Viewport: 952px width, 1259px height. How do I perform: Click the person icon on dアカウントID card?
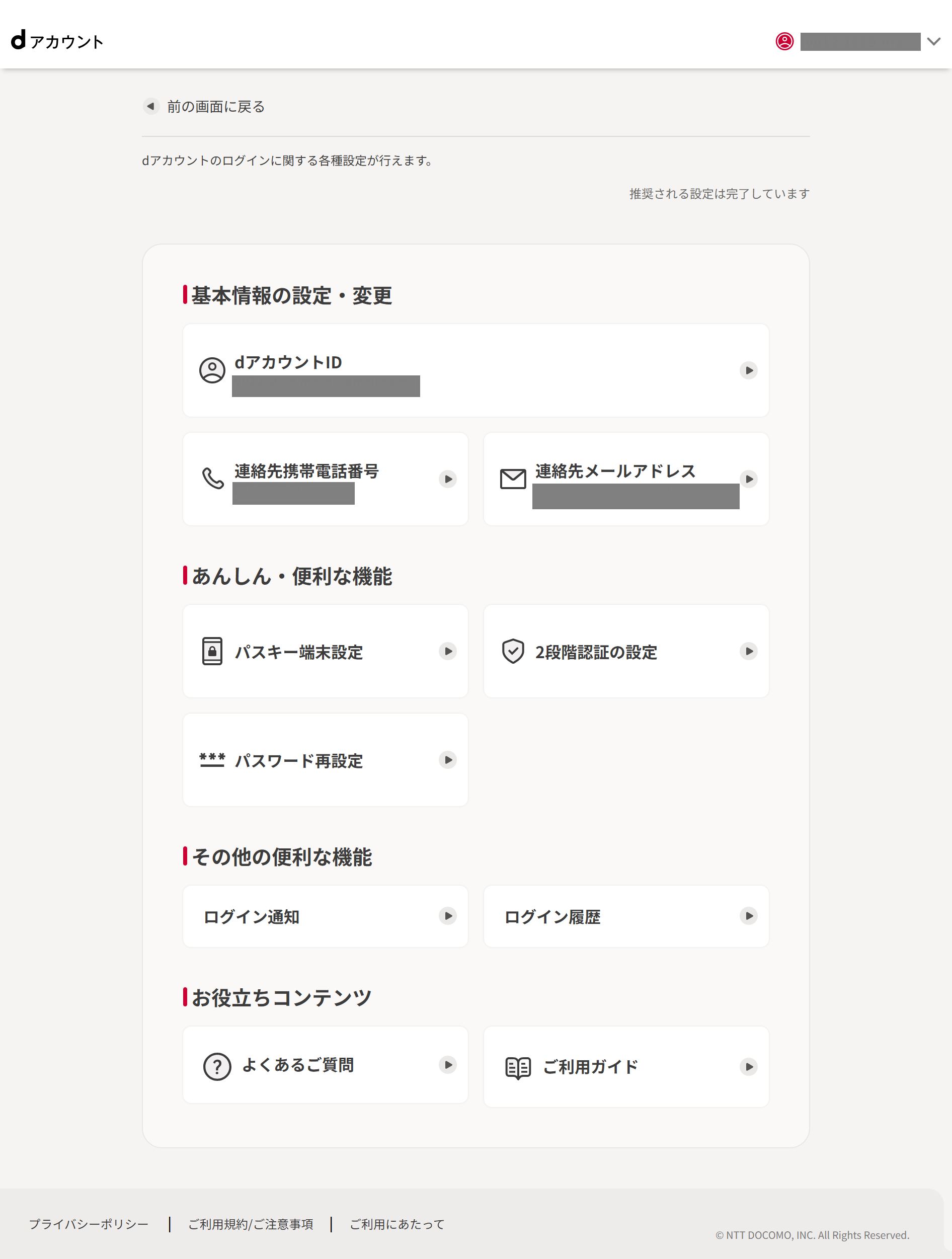212,370
